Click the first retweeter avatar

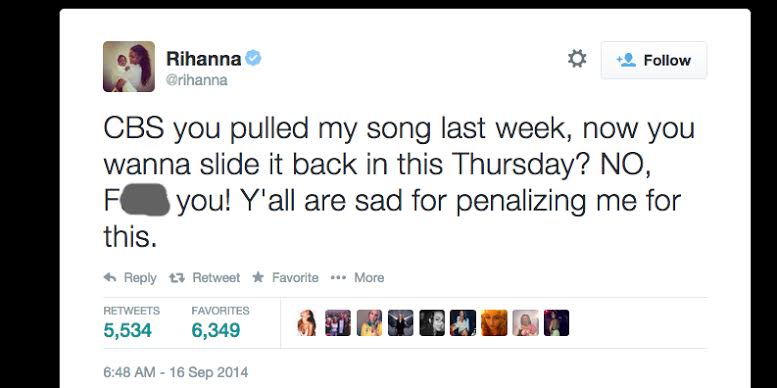tap(307, 323)
